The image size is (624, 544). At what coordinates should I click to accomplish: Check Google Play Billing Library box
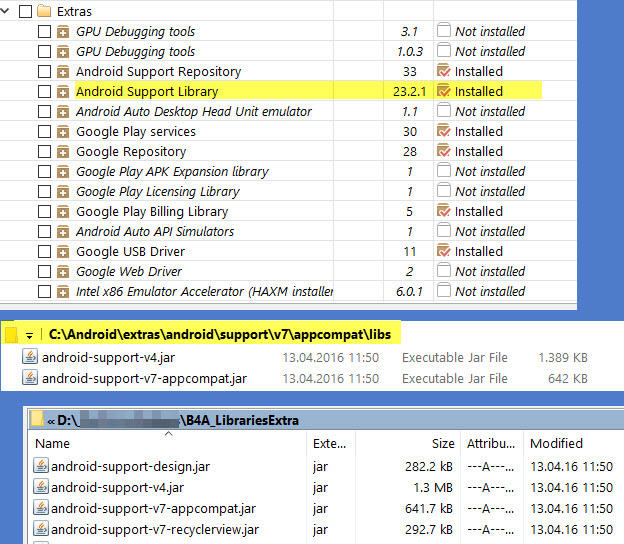pyautogui.click(x=44, y=211)
